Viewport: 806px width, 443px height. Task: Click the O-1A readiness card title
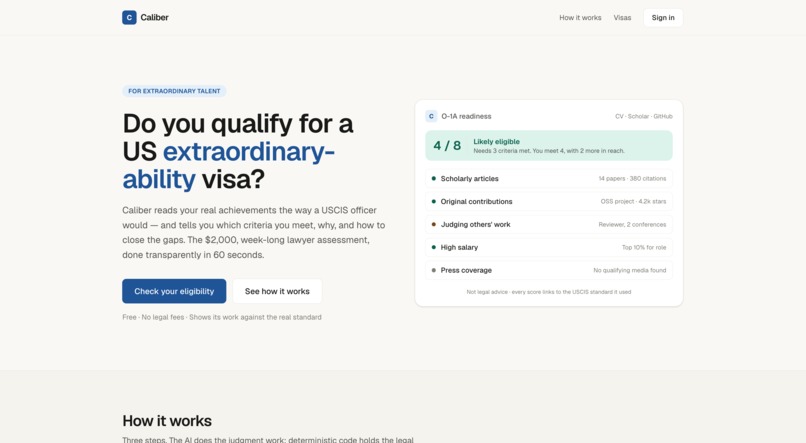click(x=466, y=116)
